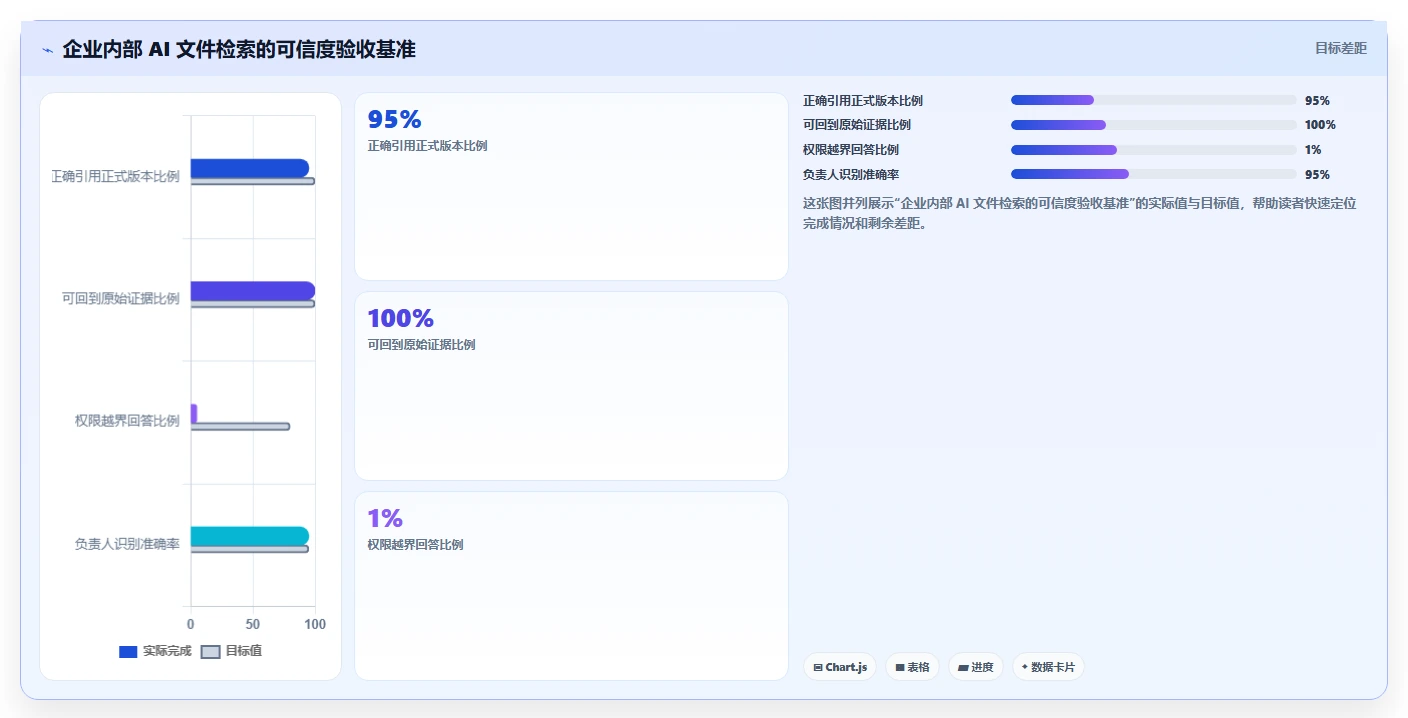Toggle the 目标值 legend swatch
The height and width of the screenshot is (718, 1408).
(210, 651)
